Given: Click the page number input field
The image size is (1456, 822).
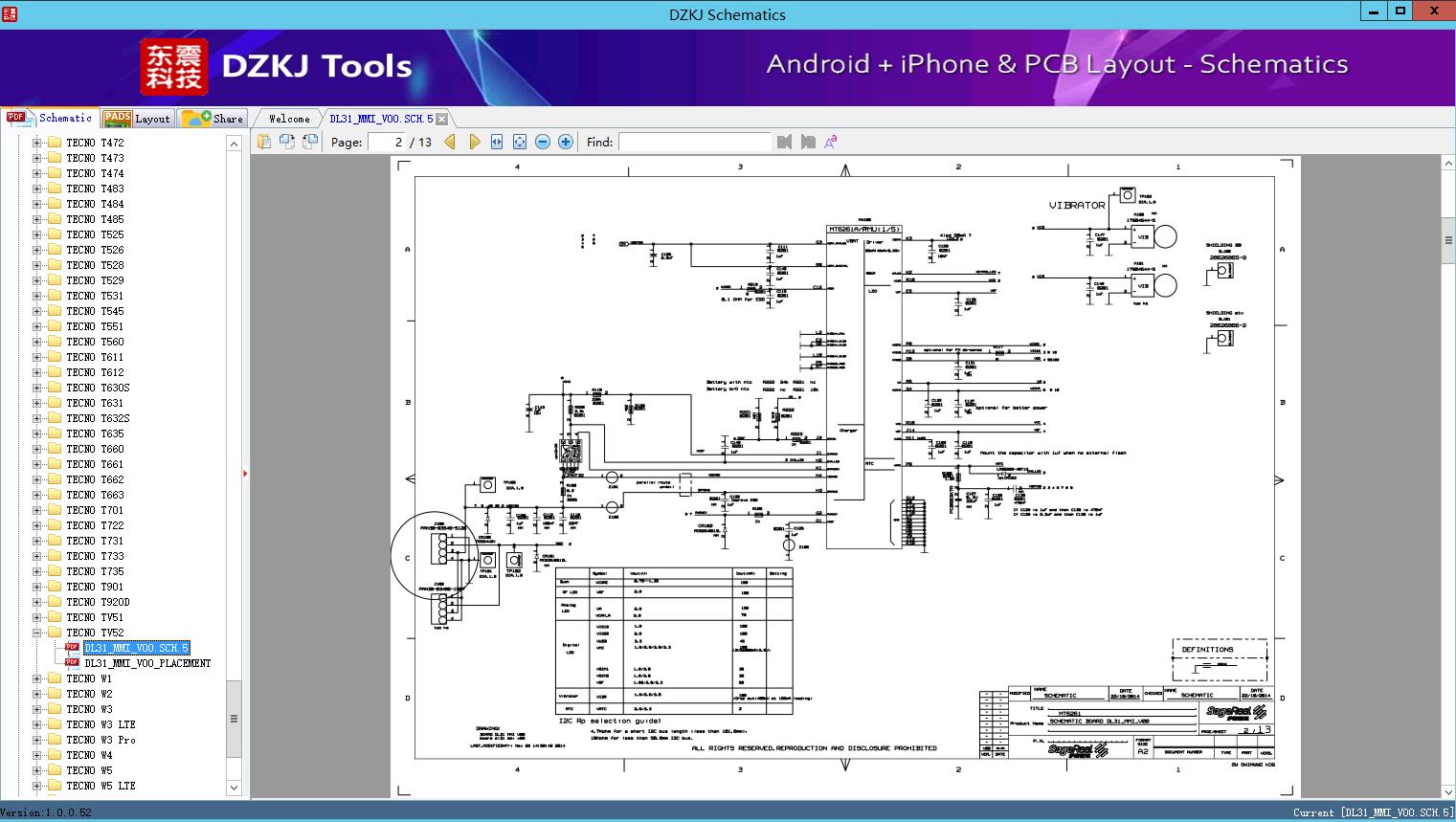Looking at the screenshot, I should tap(386, 142).
